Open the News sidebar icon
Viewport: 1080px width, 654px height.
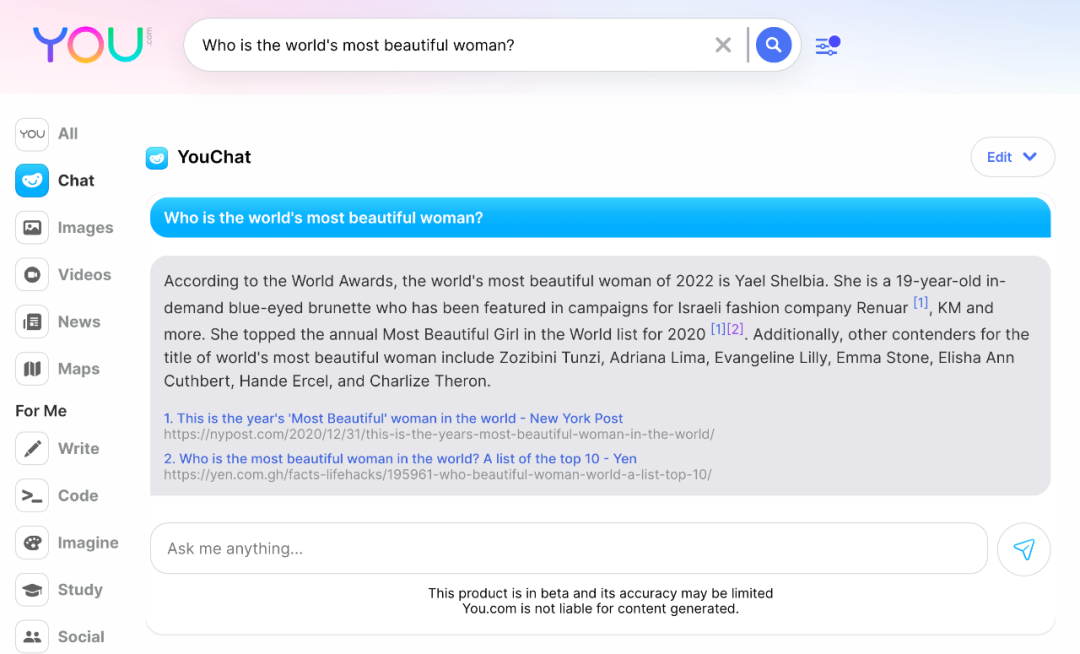point(32,321)
